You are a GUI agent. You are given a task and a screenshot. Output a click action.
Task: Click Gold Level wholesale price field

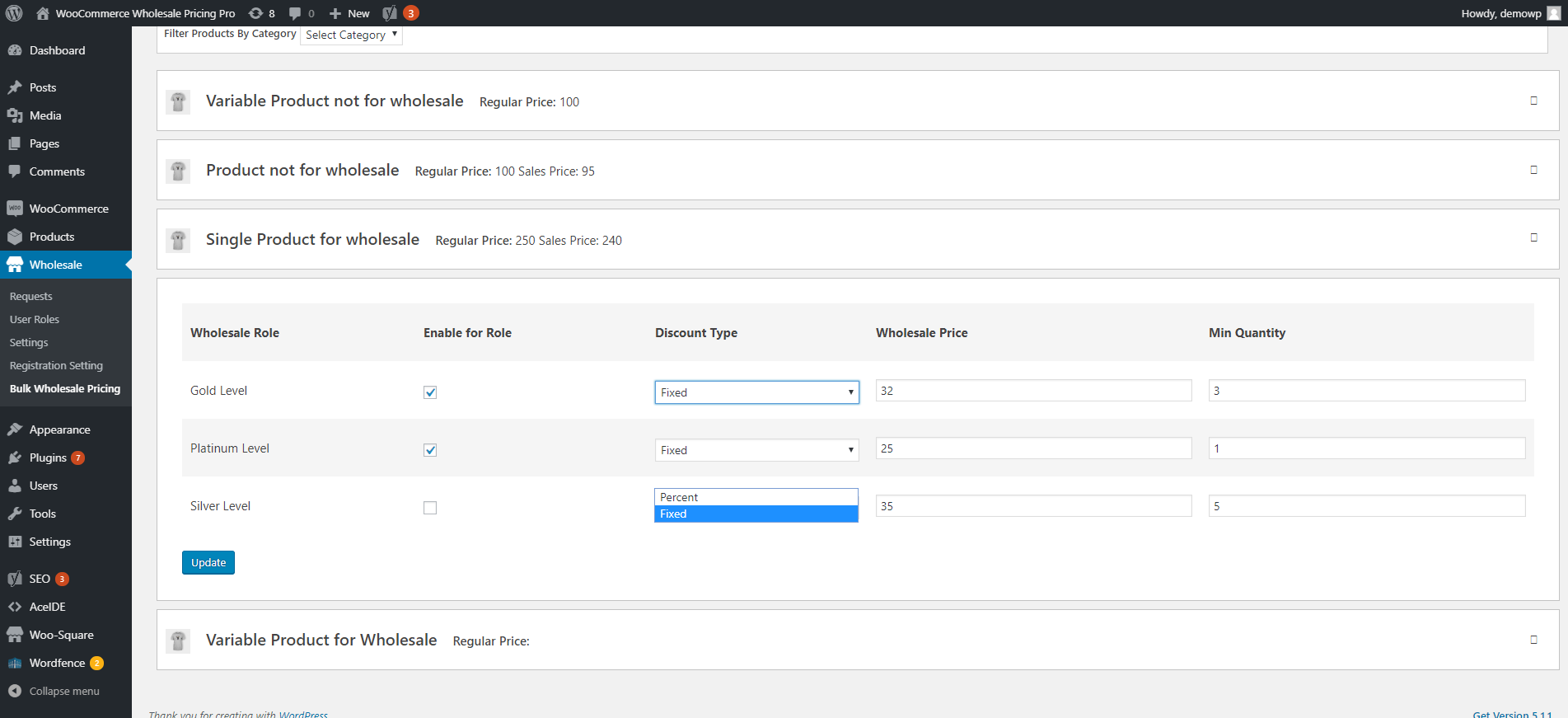coord(1033,391)
